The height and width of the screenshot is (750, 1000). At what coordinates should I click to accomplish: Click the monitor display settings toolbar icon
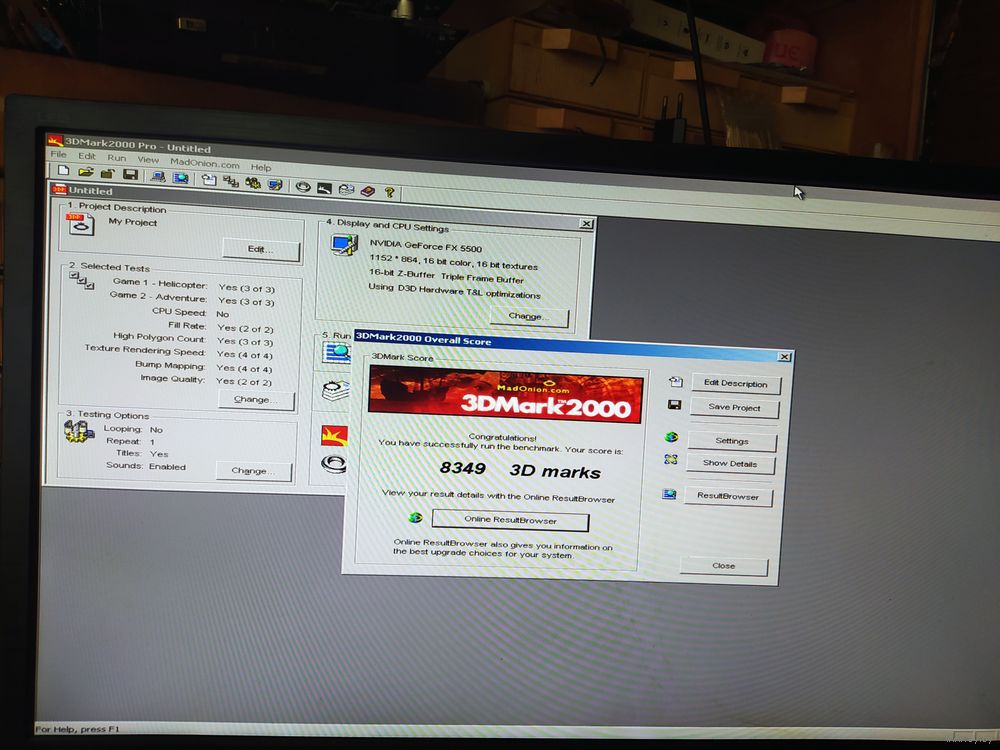tap(275, 184)
